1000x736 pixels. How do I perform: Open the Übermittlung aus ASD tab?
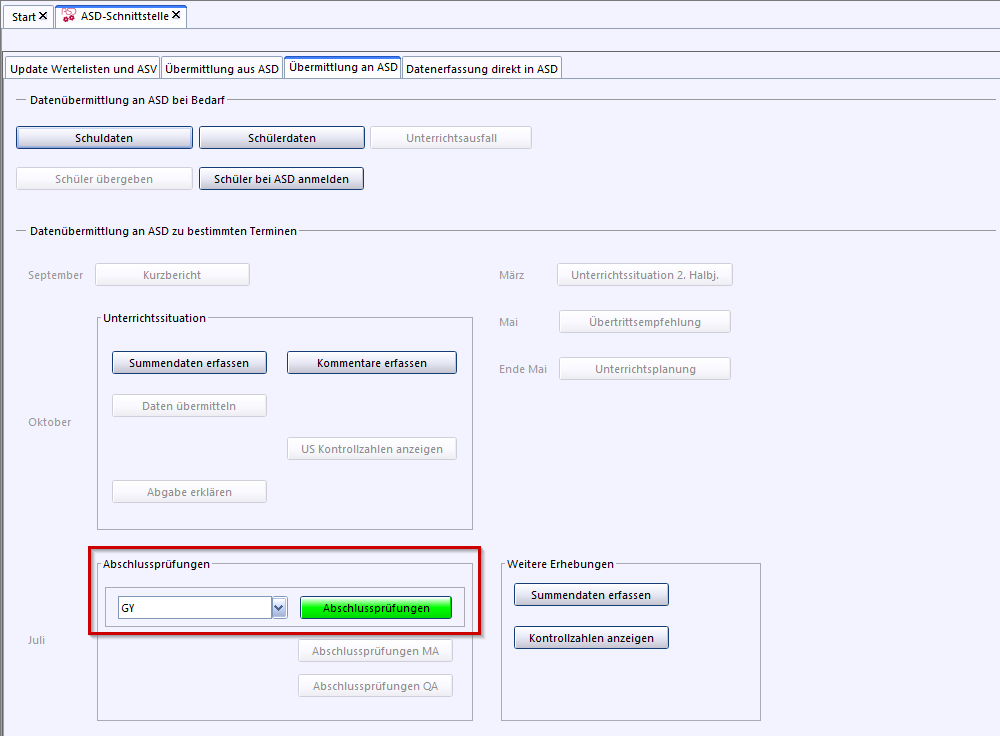(222, 69)
